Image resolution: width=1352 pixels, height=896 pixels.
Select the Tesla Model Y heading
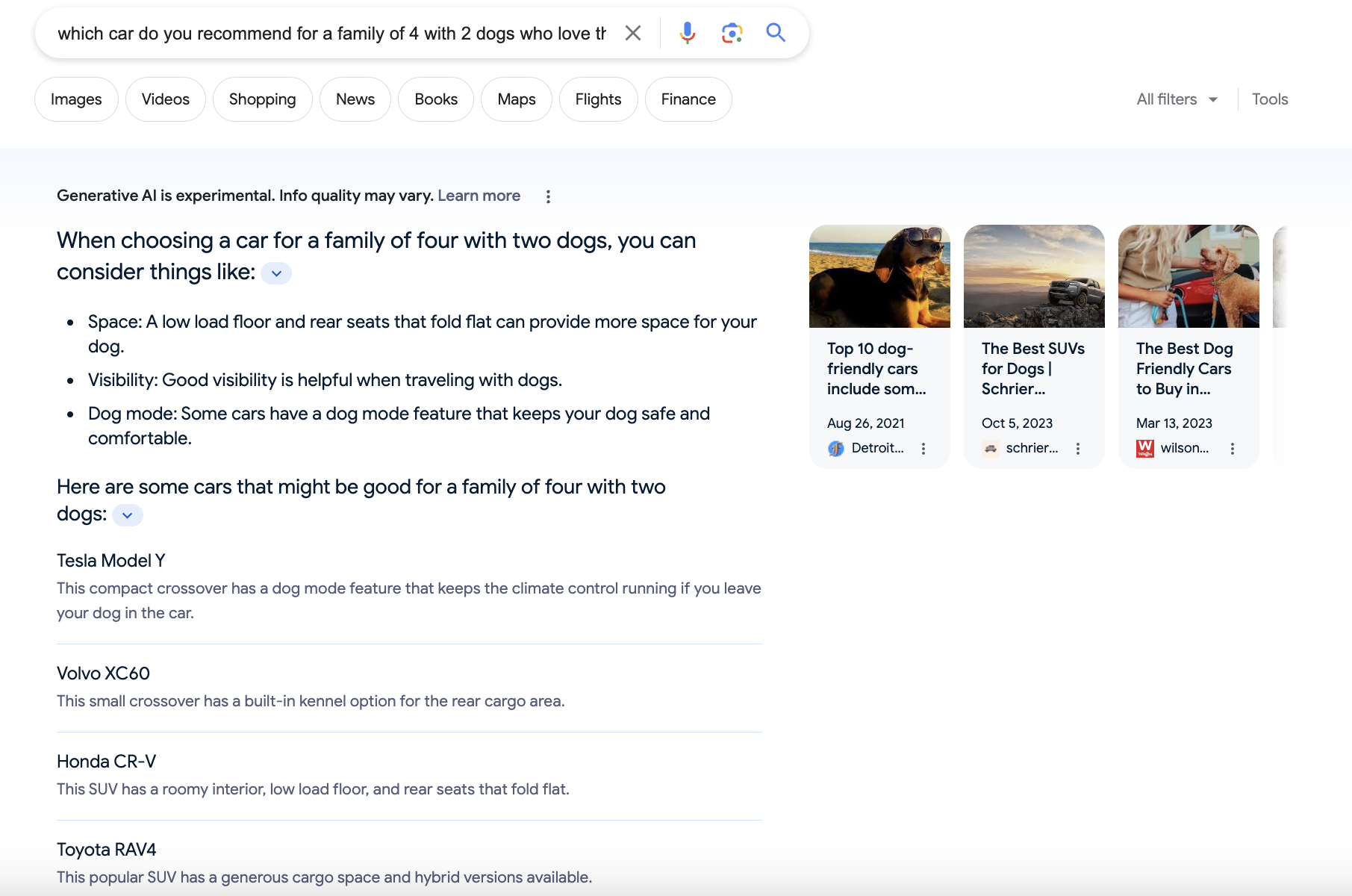click(x=111, y=561)
